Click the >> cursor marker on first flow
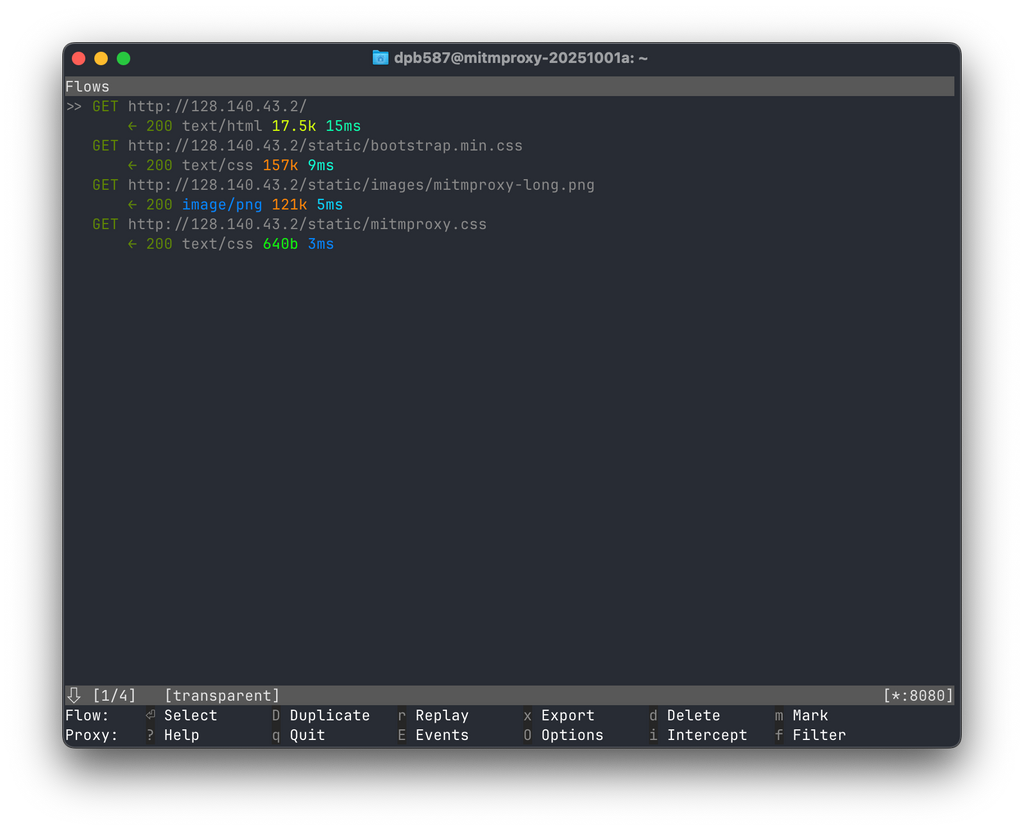The width and height of the screenshot is (1024, 831). click(74, 107)
